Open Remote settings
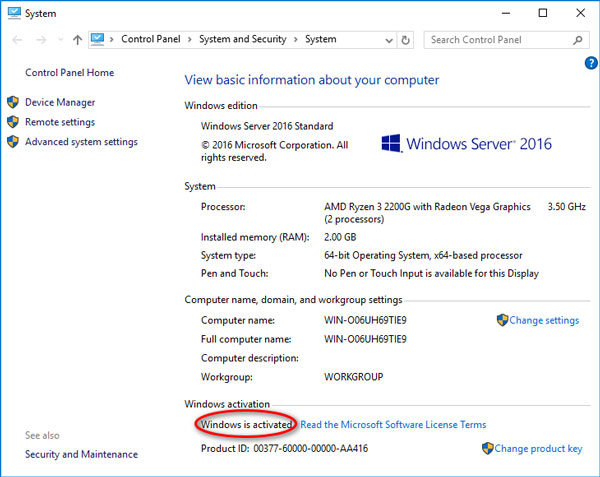 (x=60, y=122)
